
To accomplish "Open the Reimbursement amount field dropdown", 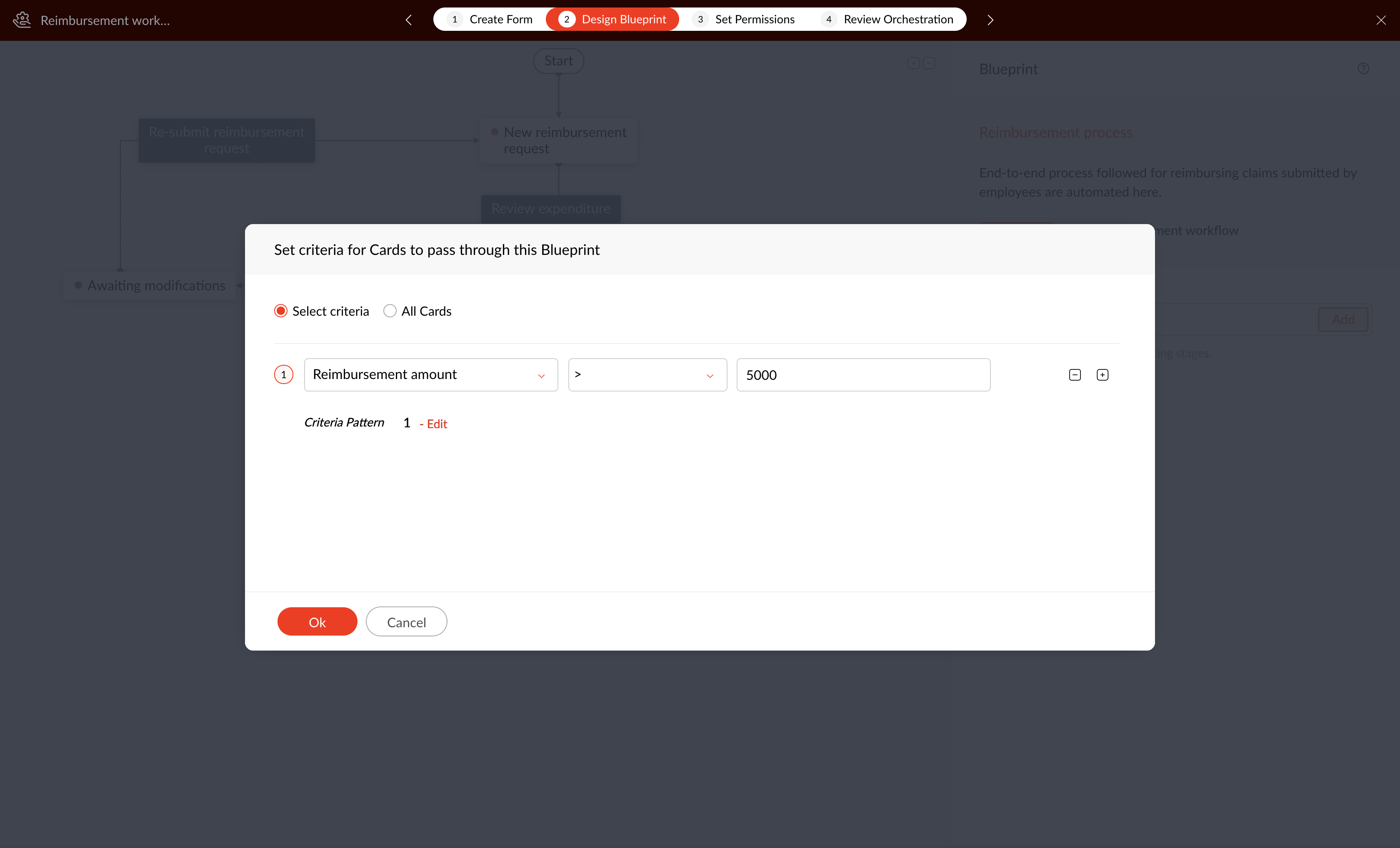I will click(431, 375).
